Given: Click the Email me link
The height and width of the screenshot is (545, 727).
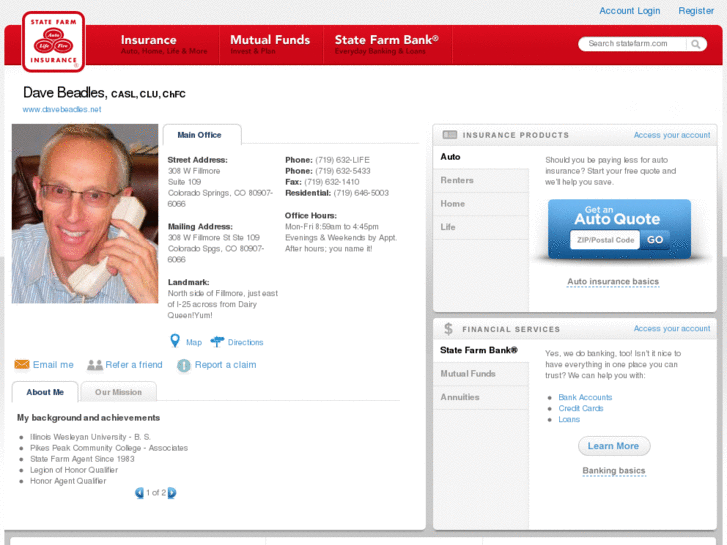Looking at the screenshot, I should point(53,365).
